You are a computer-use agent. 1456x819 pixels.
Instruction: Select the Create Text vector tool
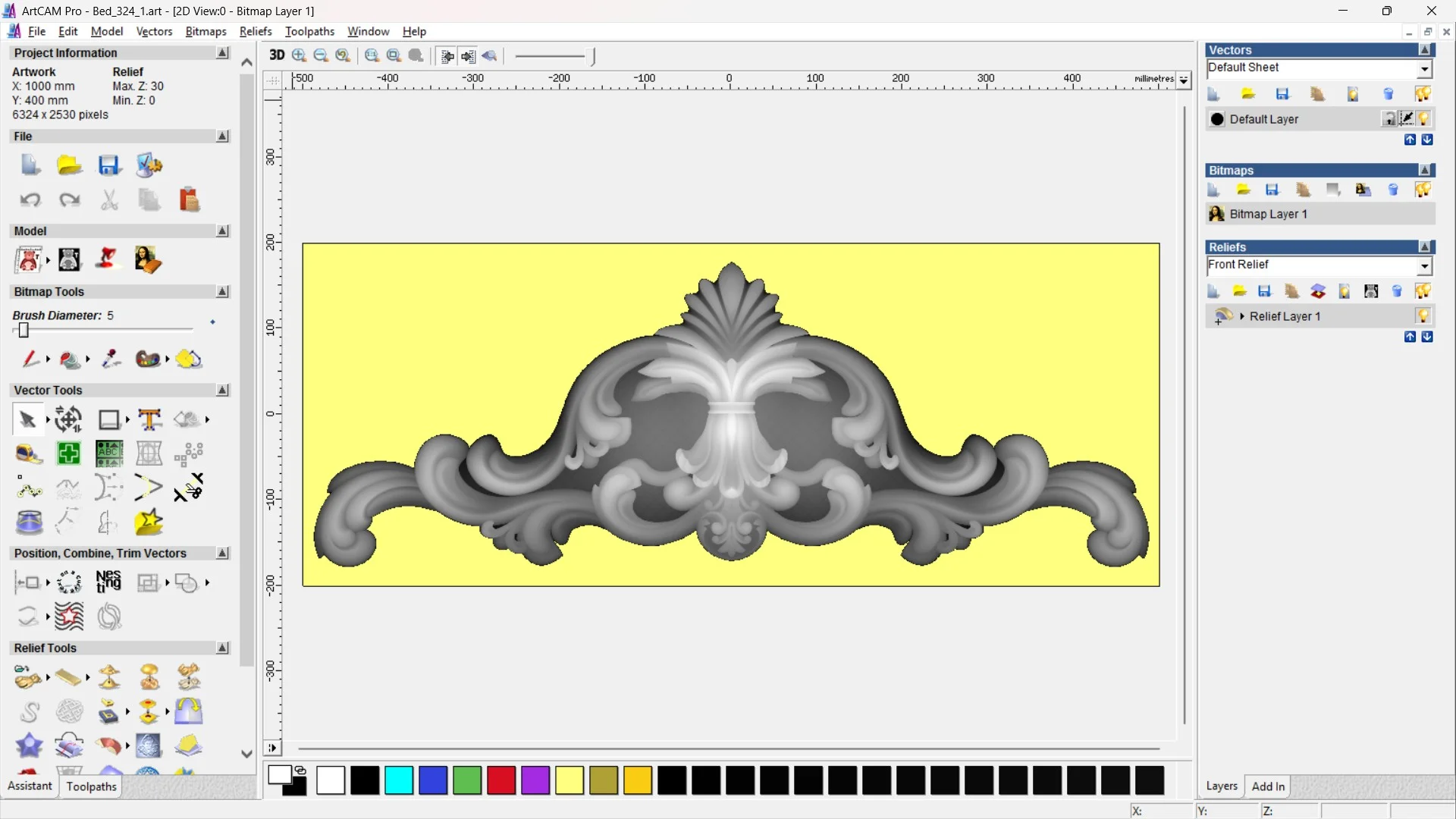[149, 419]
